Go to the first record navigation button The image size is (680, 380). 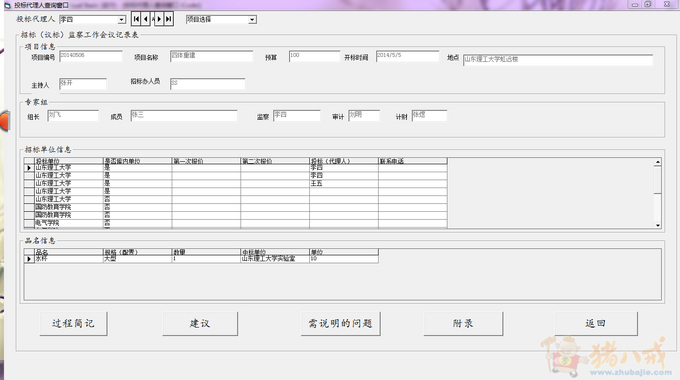[x=136, y=19]
